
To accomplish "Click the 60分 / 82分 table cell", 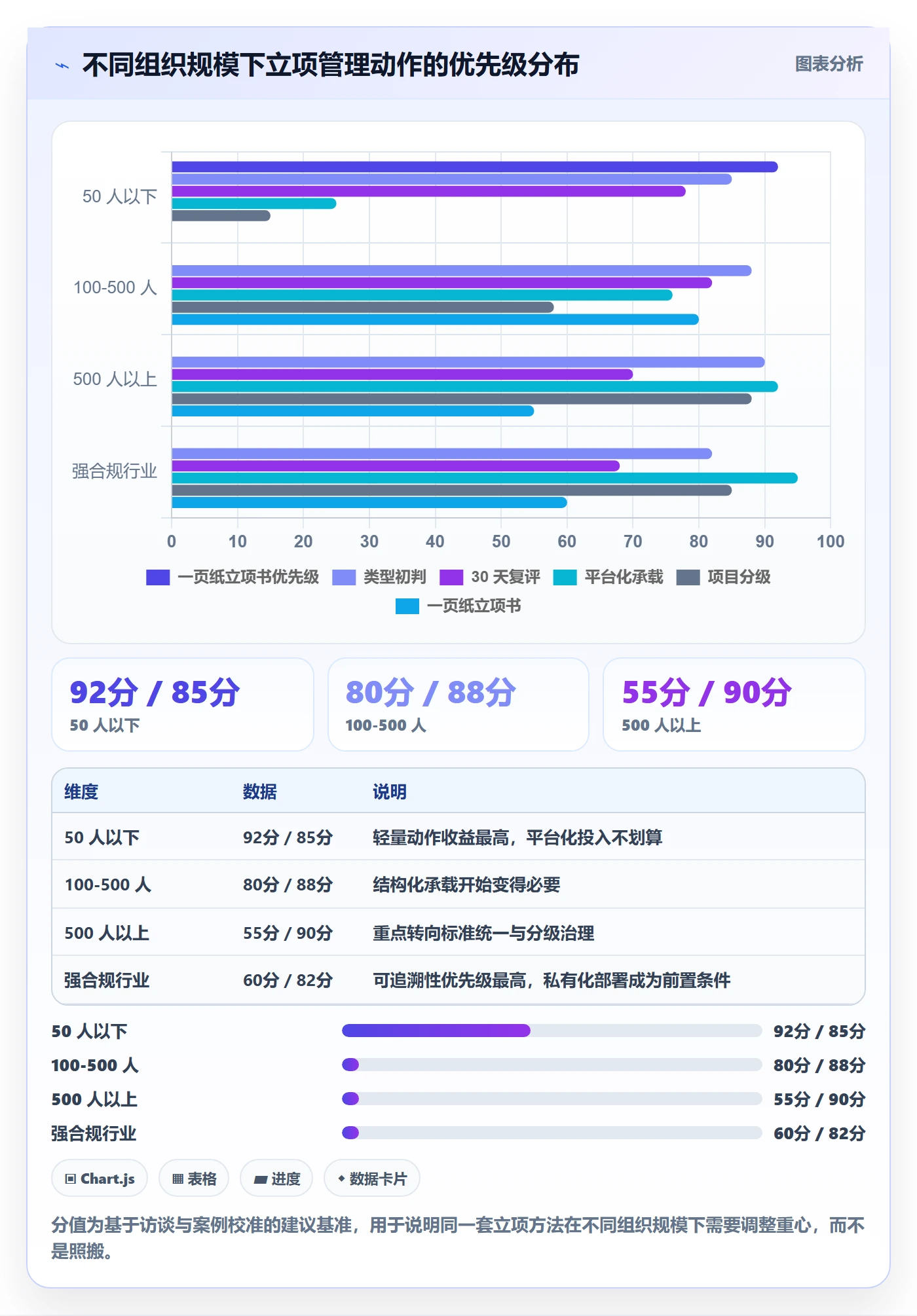I will pos(288,980).
